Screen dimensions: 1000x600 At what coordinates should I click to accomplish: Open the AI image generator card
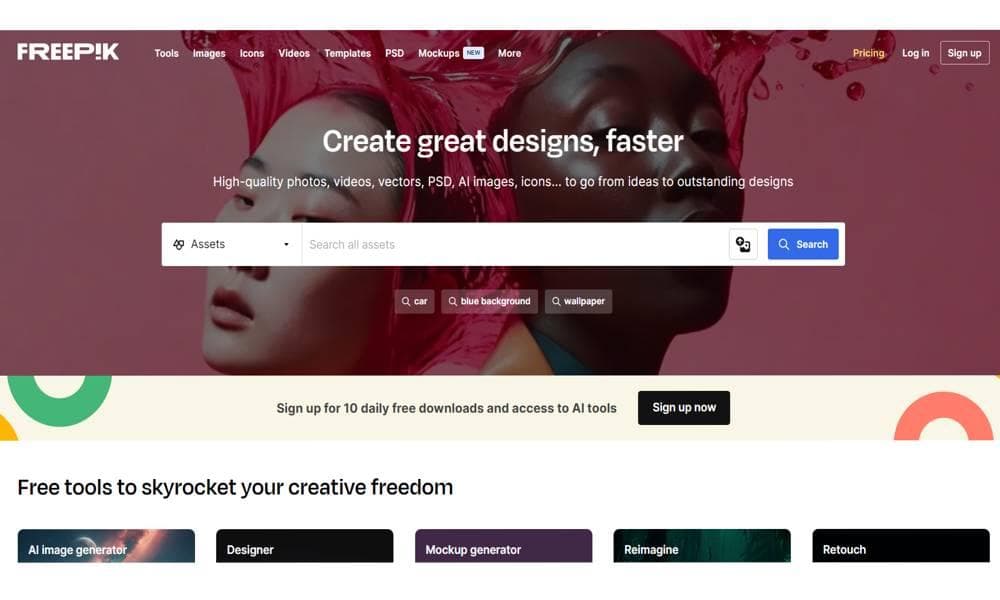point(107,546)
